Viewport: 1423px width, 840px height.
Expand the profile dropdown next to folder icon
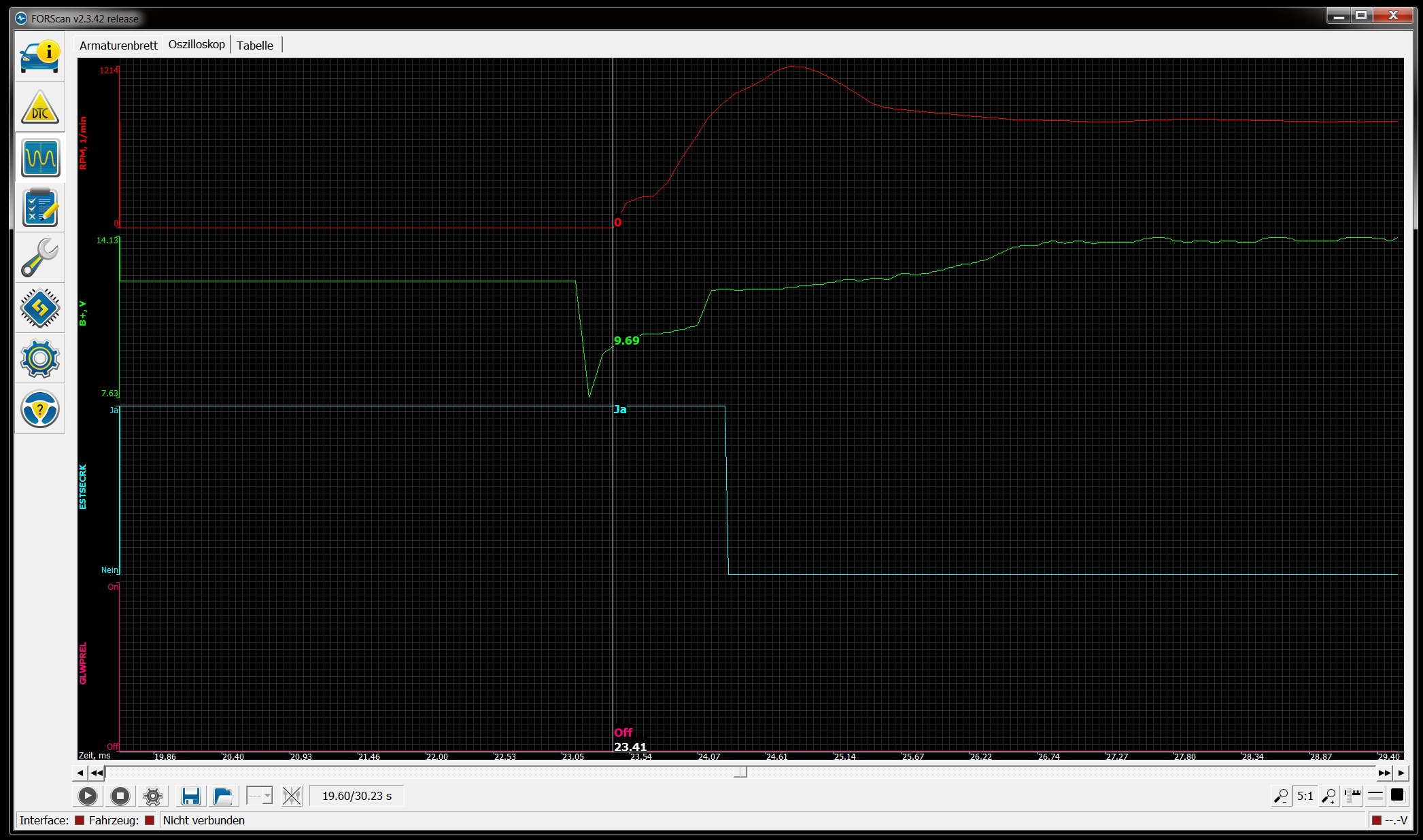[x=259, y=796]
